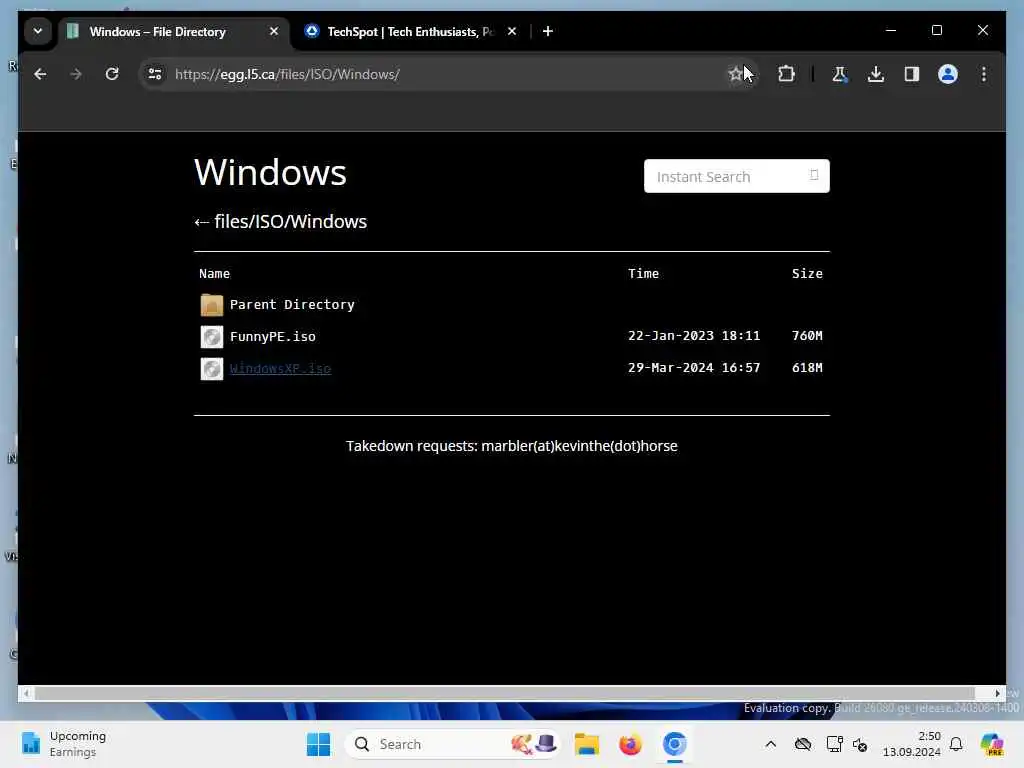This screenshot has width=1024, height=768.
Task: Click the muted volume tray icon
Action: point(860,744)
